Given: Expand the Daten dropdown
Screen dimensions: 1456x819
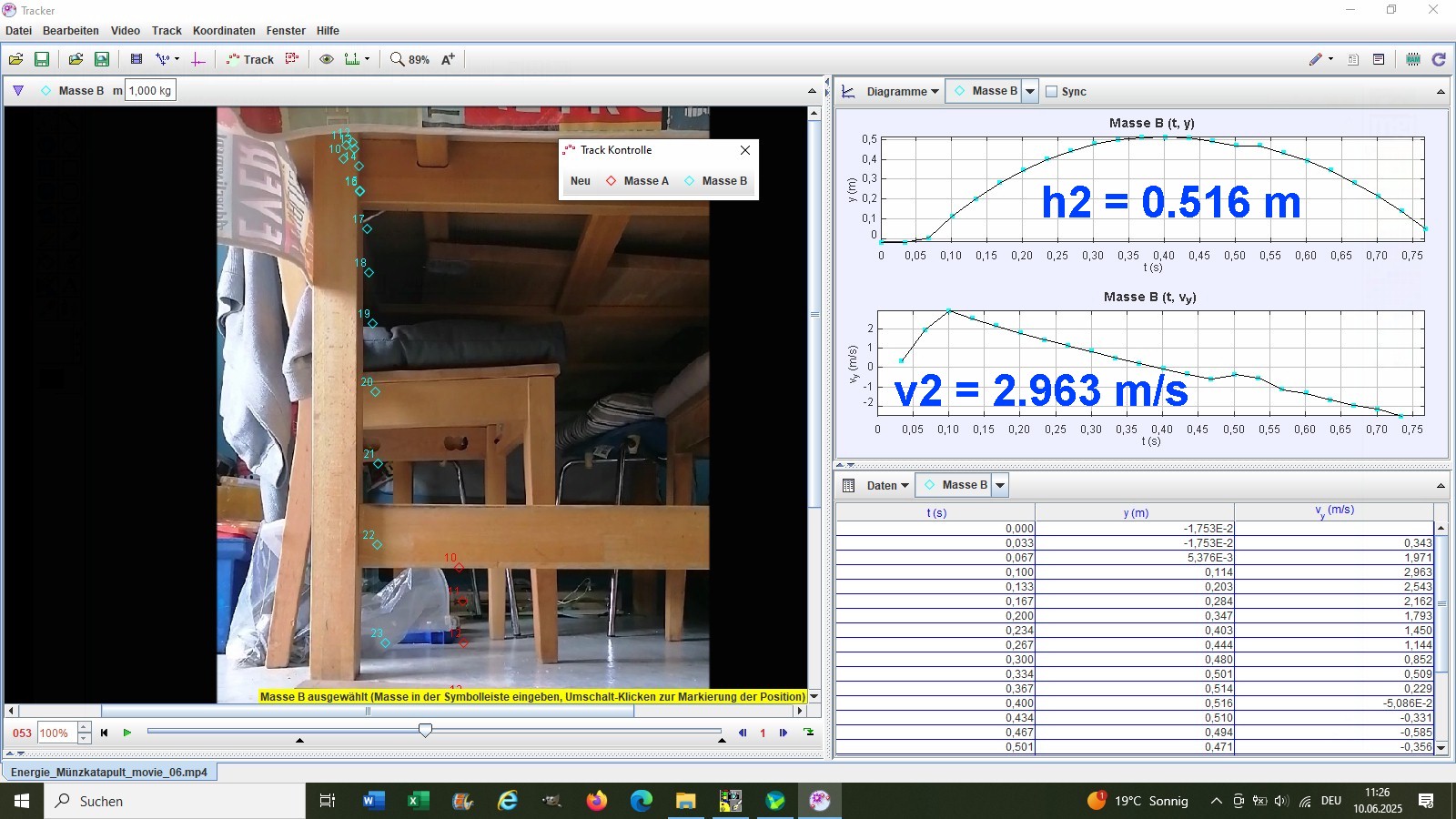Looking at the screenshot, I should [x=887, y=485].
